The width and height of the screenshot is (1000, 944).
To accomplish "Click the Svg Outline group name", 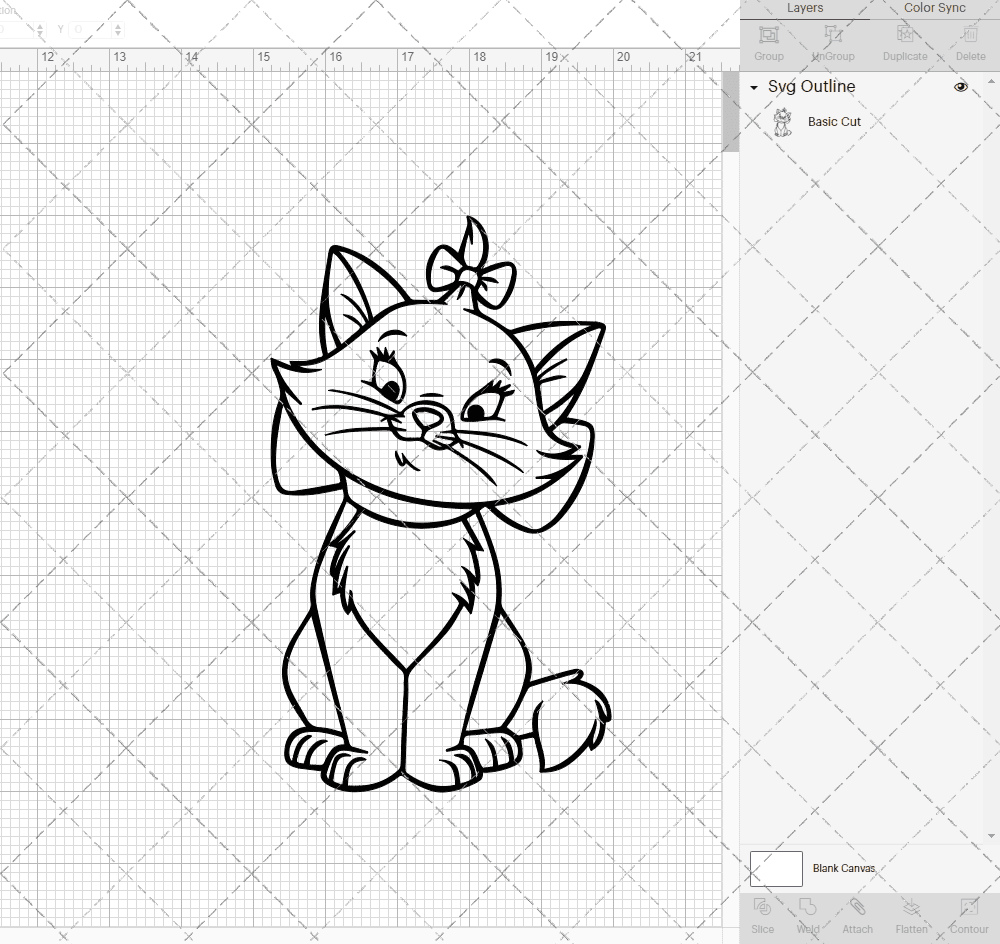I will pyautogui.click(x=811, y=87).
